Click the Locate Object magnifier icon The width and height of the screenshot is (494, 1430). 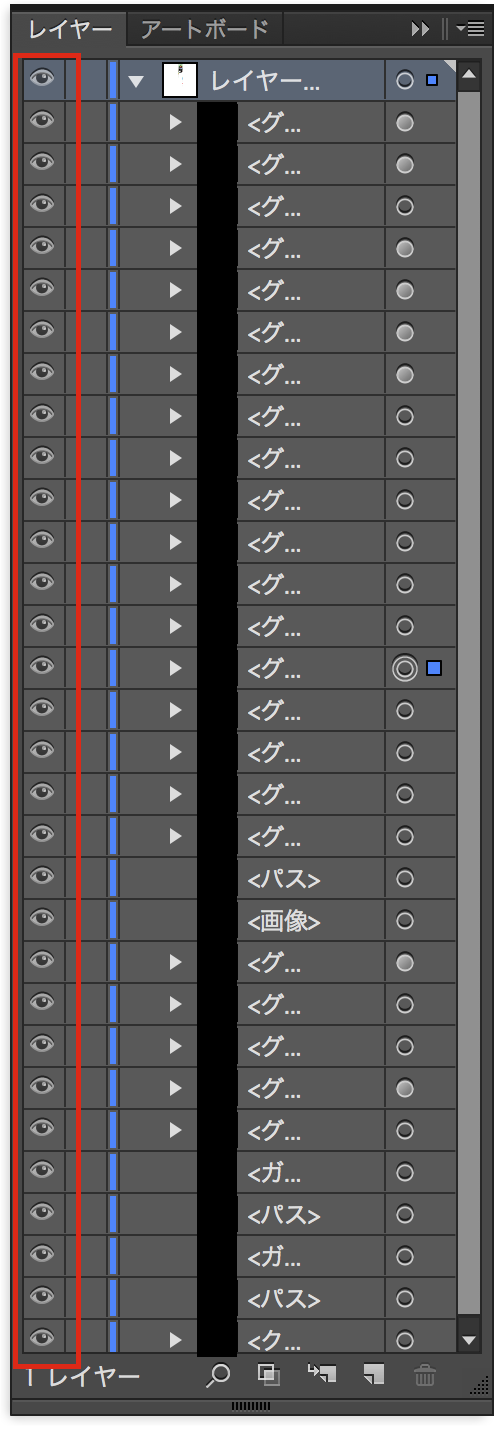(217, 1376)
